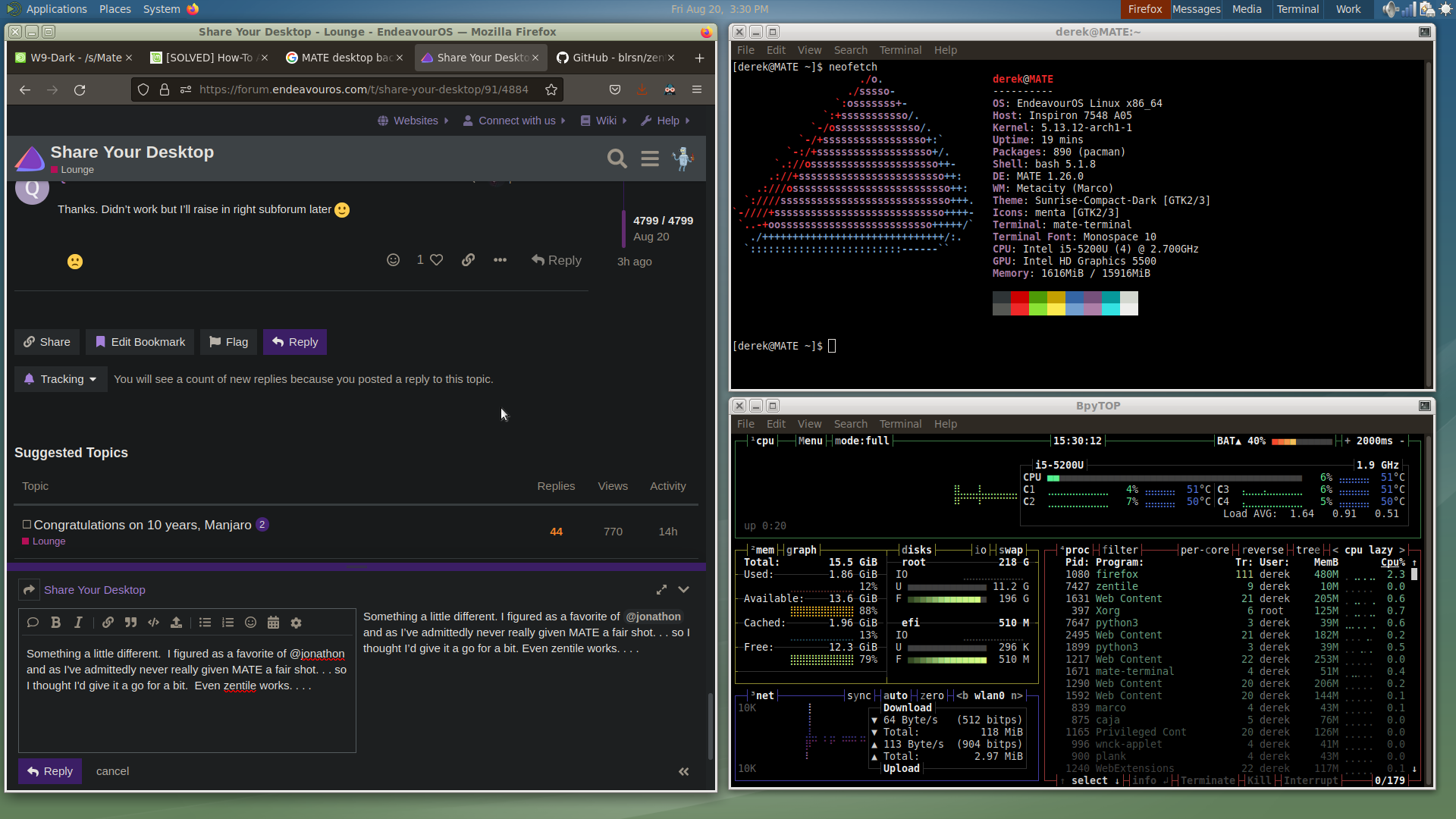Viewport: 1456px width, 819px height.
Task: Switch to W9-Dark browser tab
Action: (74, 58)
